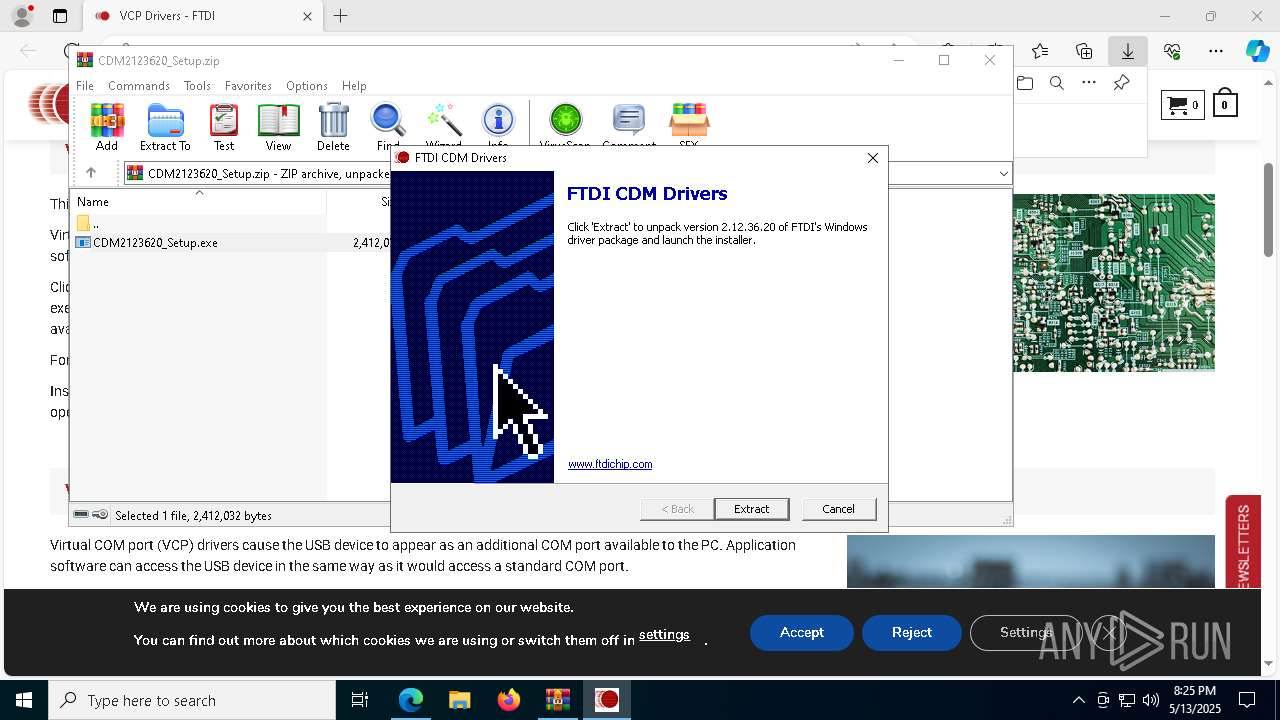This screenshot has height=720, width=1280.
Task: Click the Windows Start button
Action: [x=24, y=700]
